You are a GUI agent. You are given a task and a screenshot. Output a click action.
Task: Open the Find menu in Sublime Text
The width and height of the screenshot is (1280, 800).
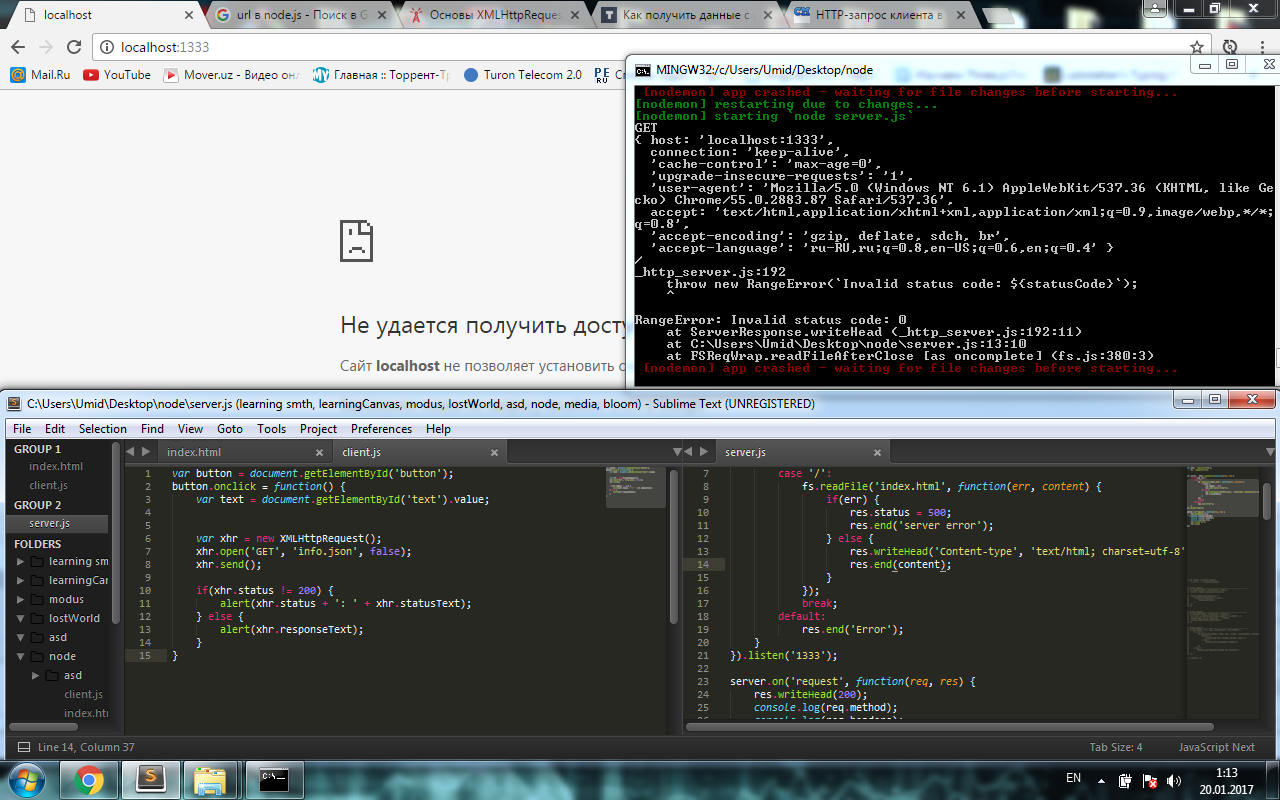(152, 429)
